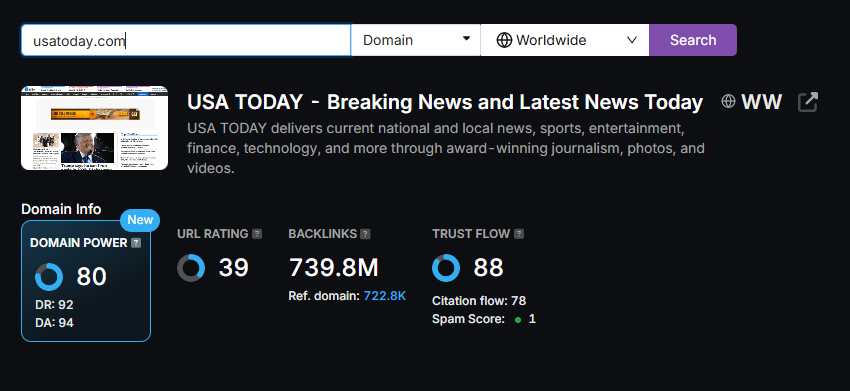The width and height of the screenshot is (850, 391).
Task: Click the usatoday.com search input field
Action: click(x=186, y=40)
